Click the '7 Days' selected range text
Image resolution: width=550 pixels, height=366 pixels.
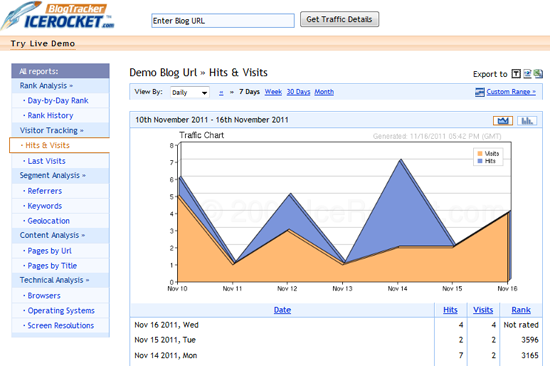249,92
